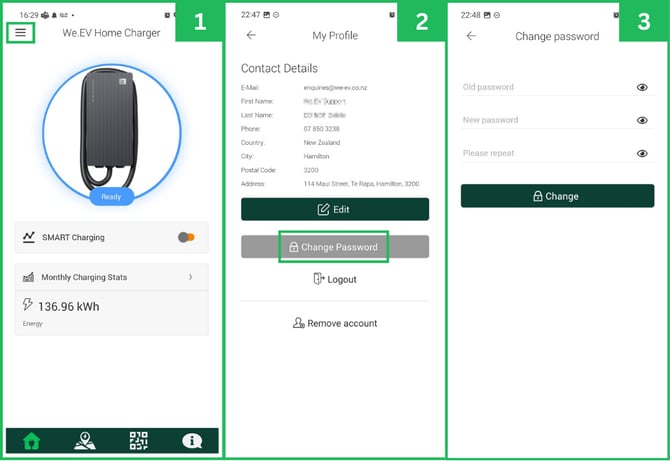The height and width of the screenshot is (461, 670).
Task: Click the dark green Change button
Action: pos(558,196)
